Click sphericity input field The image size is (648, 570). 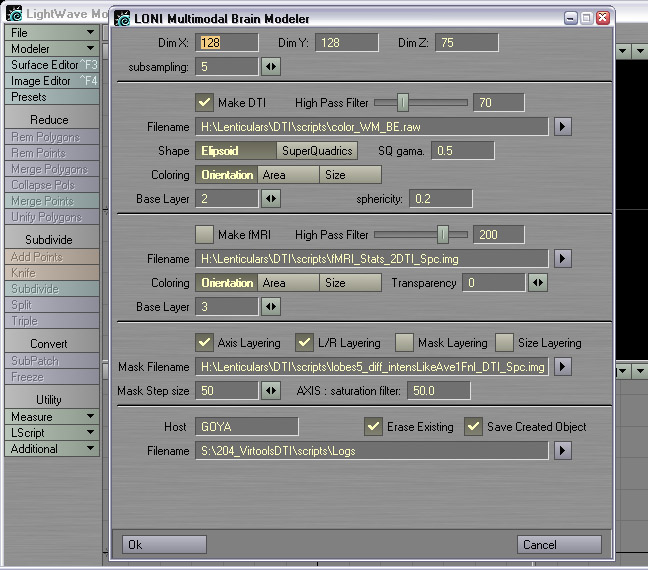coord(441,199)
